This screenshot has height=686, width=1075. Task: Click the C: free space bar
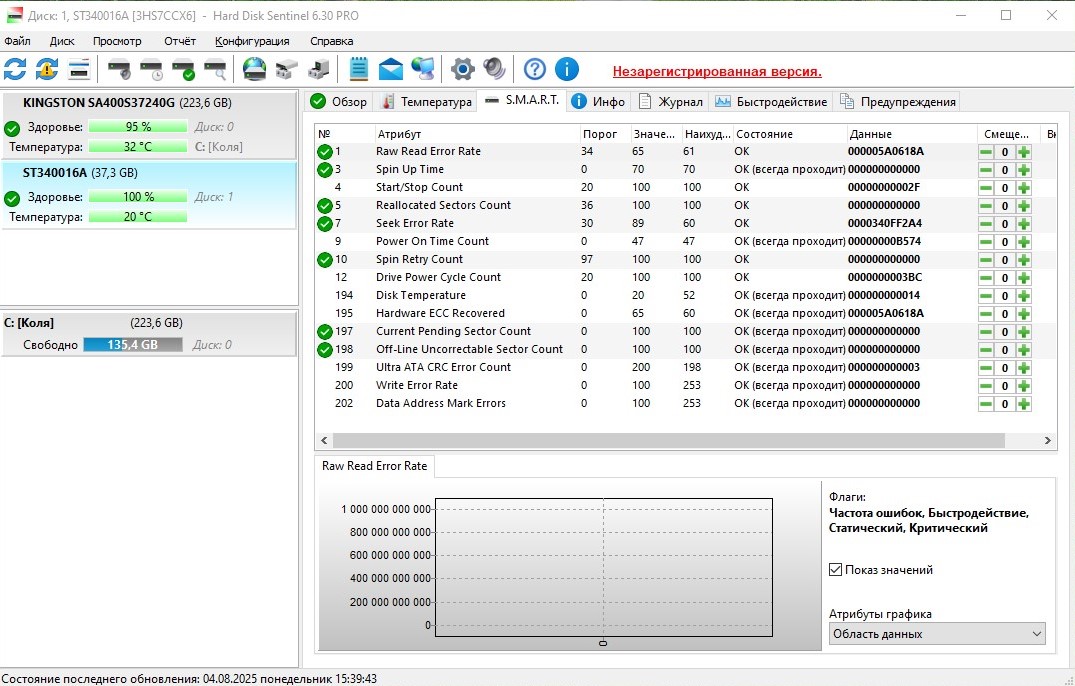(x=132, y=345)
